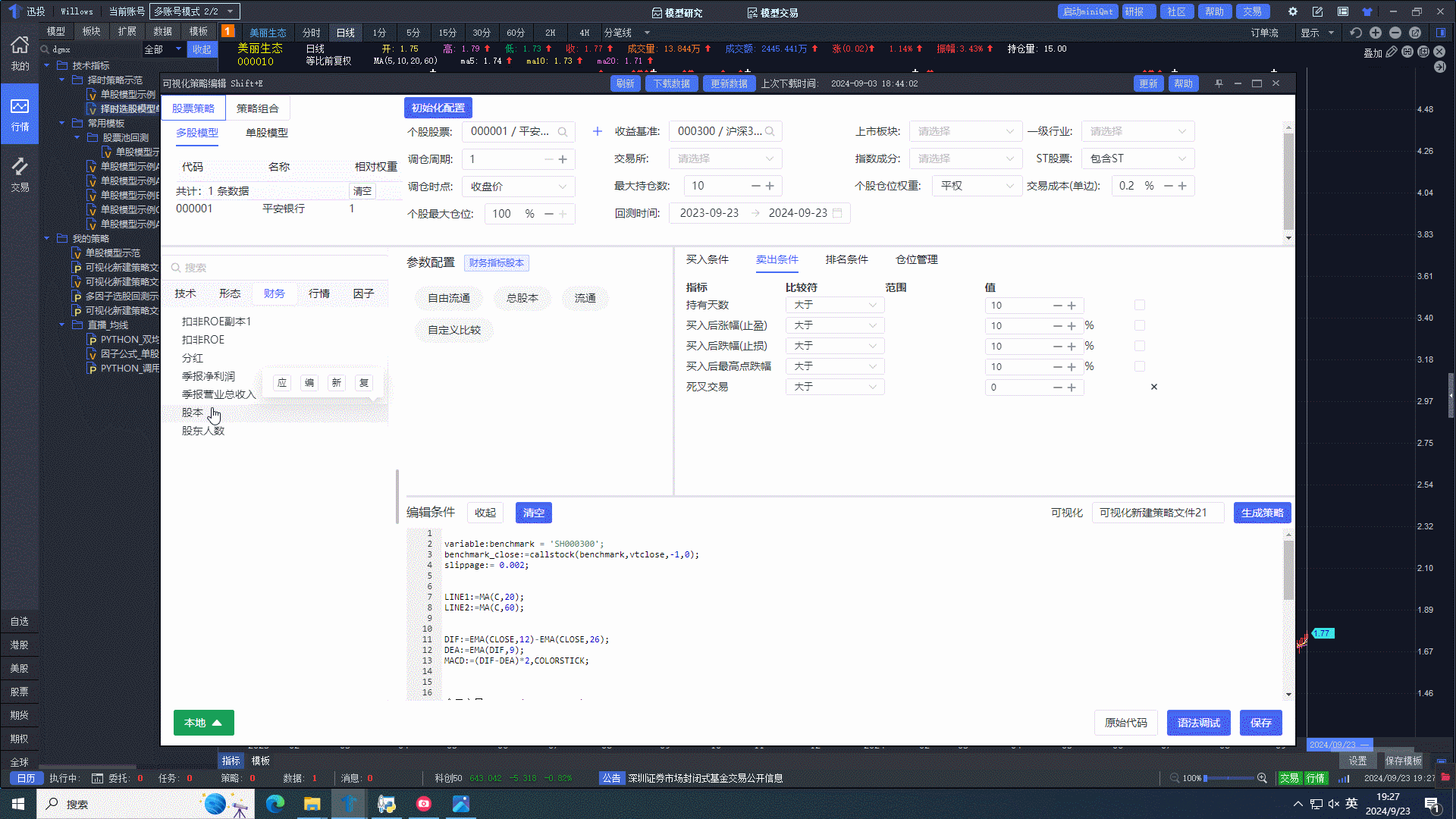Viewport: 1456px width, 819px height.
Task: Enable checkbox for 买入后涨幅(止盈)
Action: click(x=1139, y=325)
